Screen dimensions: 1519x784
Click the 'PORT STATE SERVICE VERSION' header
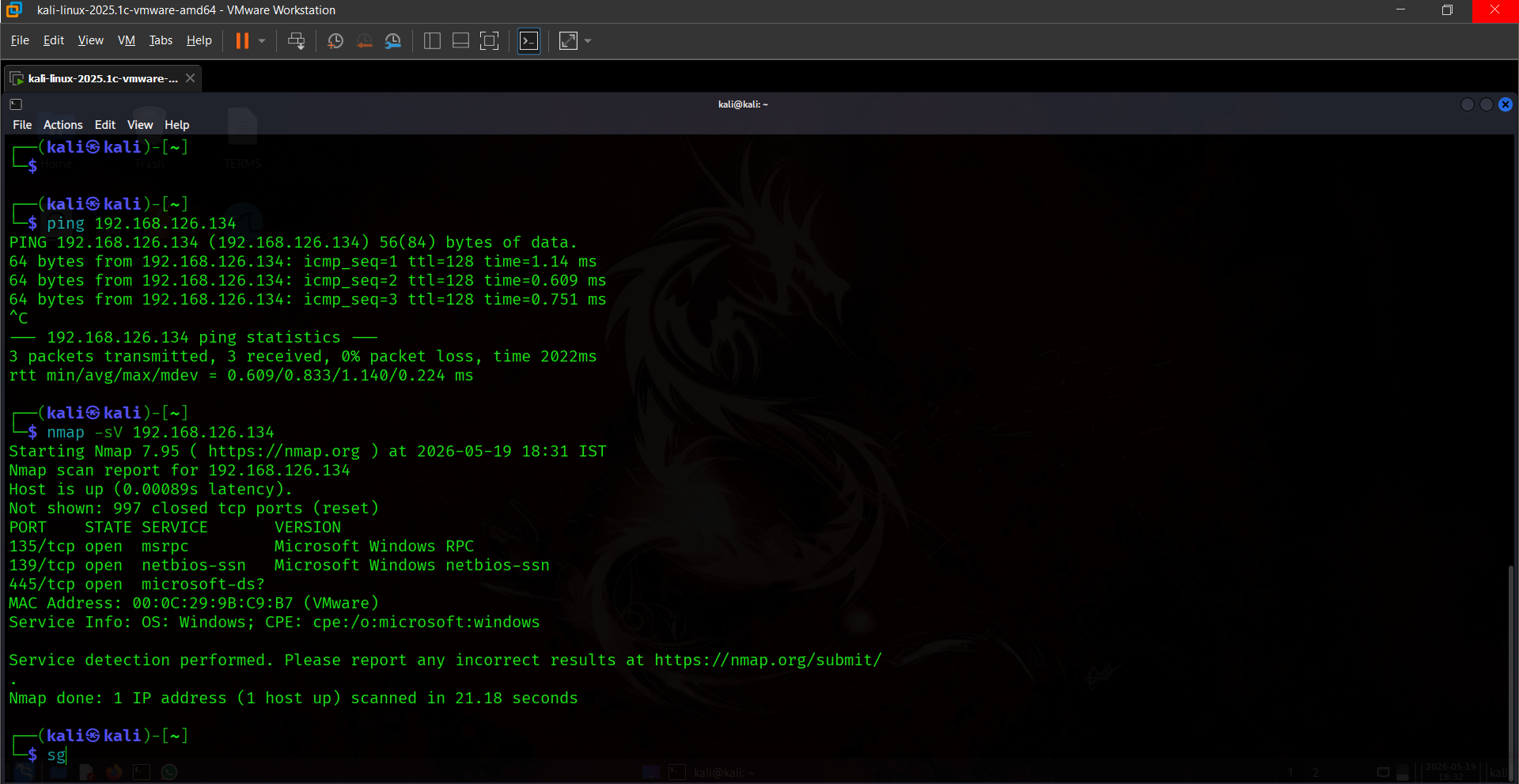pyautogui.click(x=175, y=528)
